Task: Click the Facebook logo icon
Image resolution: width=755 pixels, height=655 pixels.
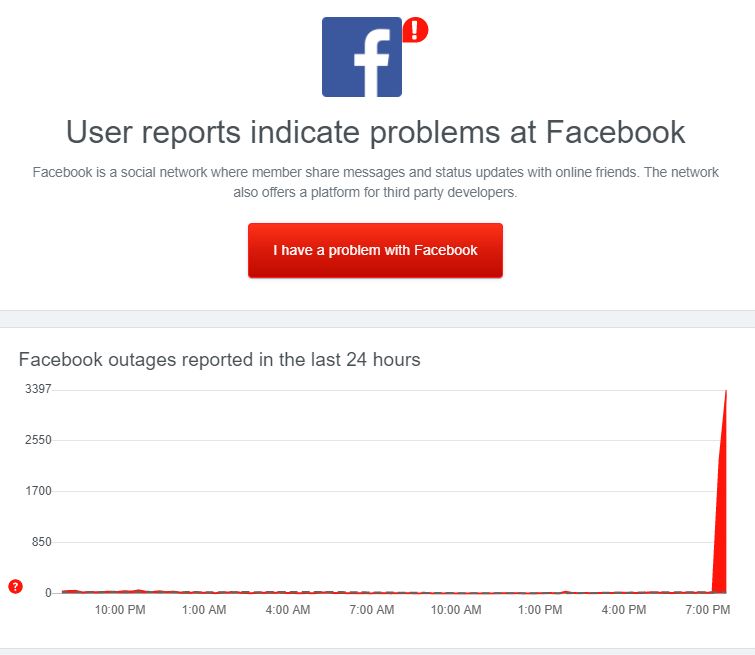Action: pyautogui.click(x=362, y=57)
